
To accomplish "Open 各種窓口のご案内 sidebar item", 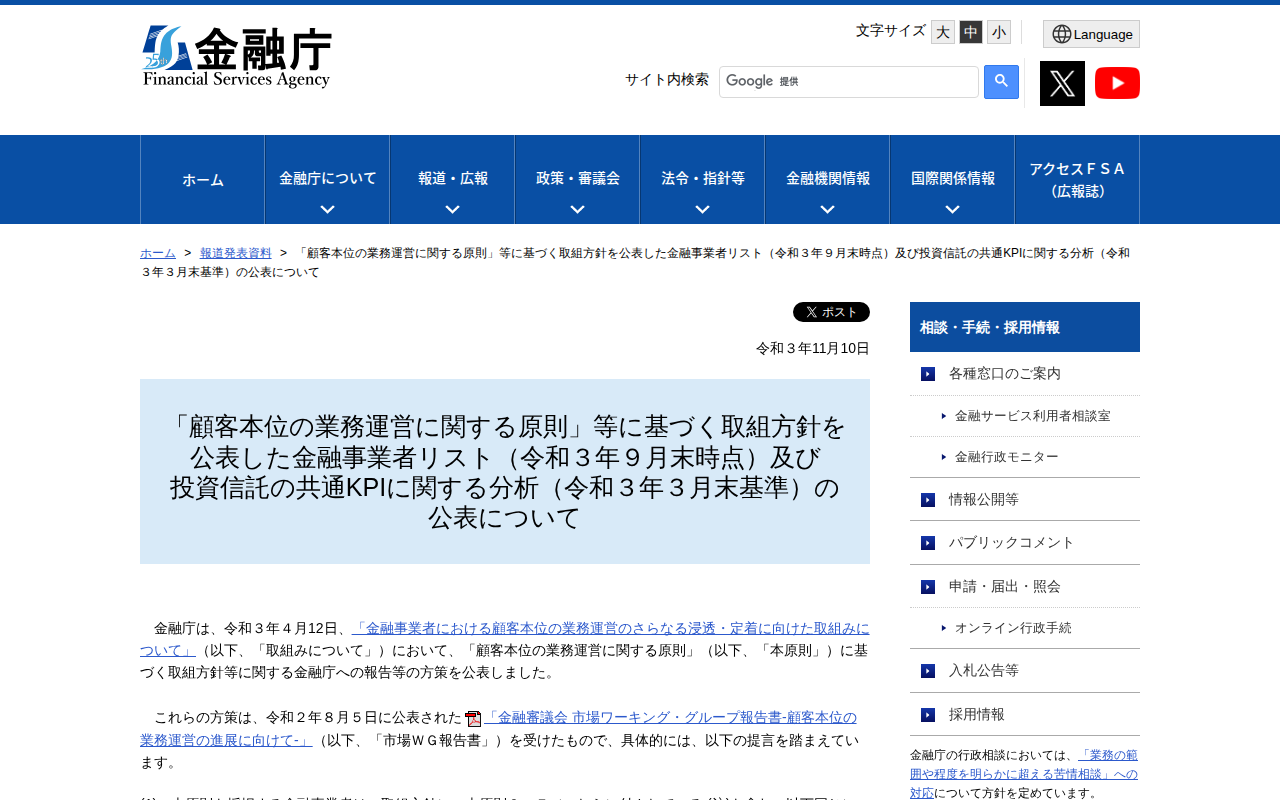I will pyautogui.click(x=1005, y=374).
